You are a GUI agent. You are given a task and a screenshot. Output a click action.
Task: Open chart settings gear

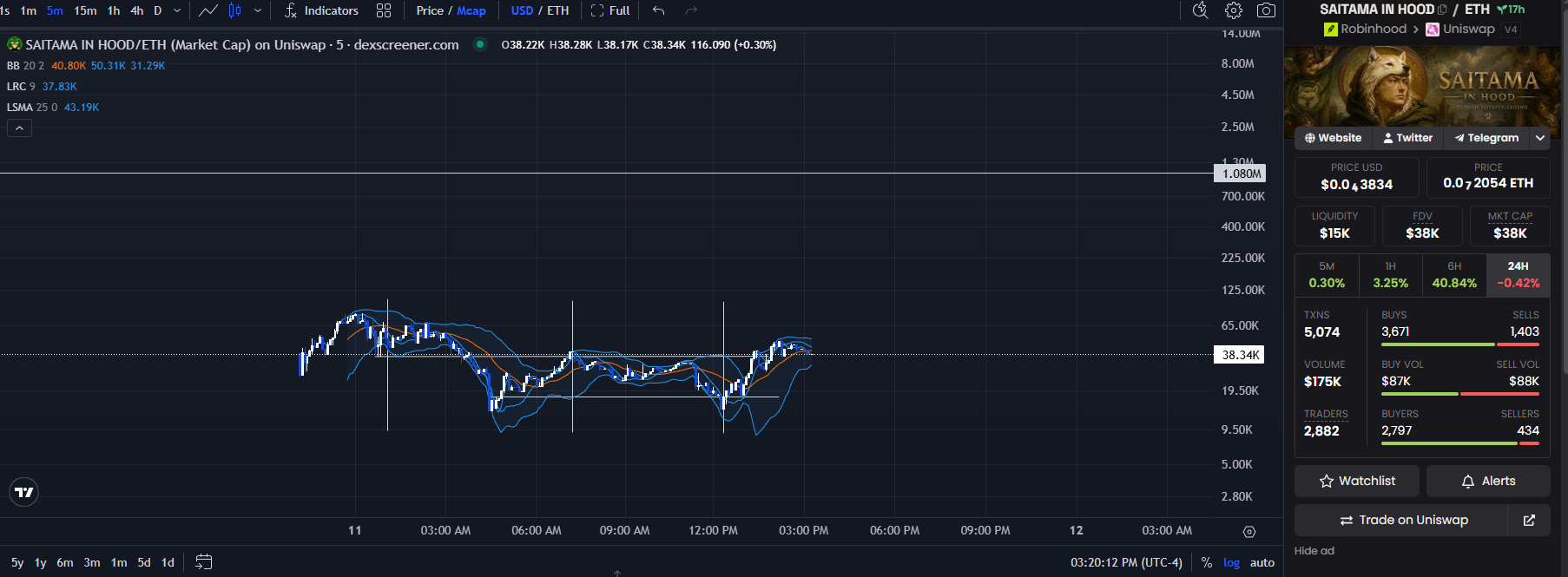pyautogui.click(x=1233, y=10)
